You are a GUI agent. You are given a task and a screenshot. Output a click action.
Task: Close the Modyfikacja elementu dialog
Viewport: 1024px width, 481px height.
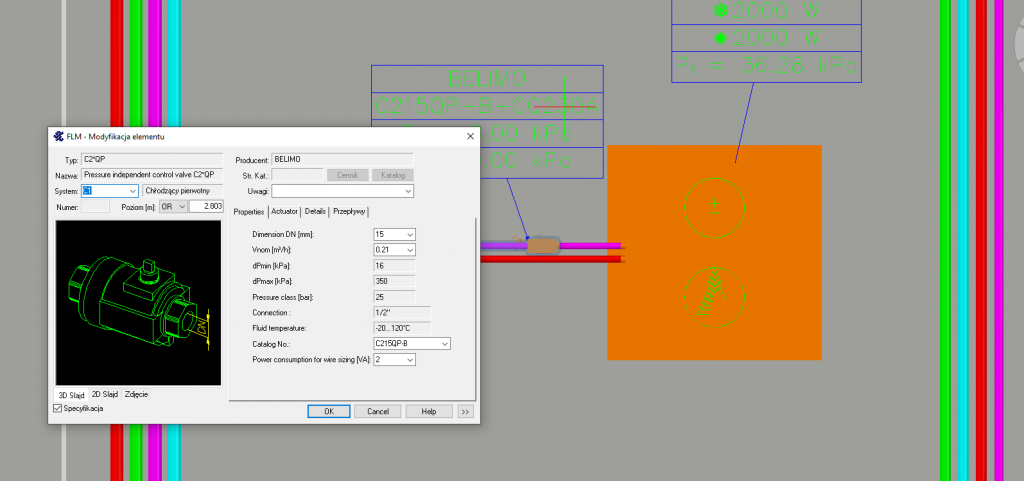[470, 136]
